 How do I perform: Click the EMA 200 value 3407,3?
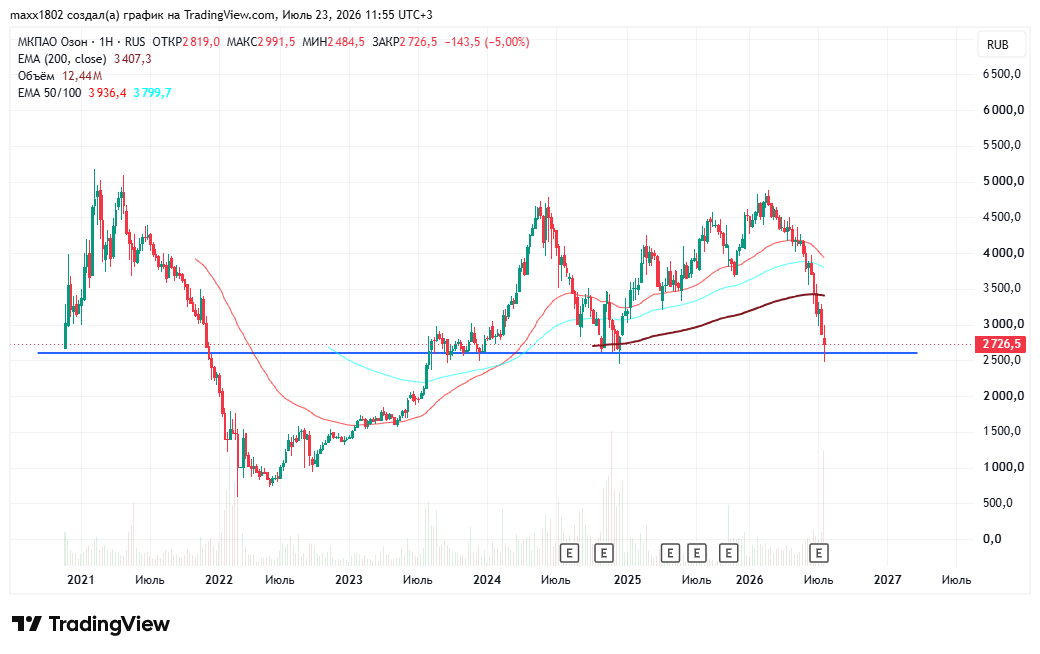(133, 59)
